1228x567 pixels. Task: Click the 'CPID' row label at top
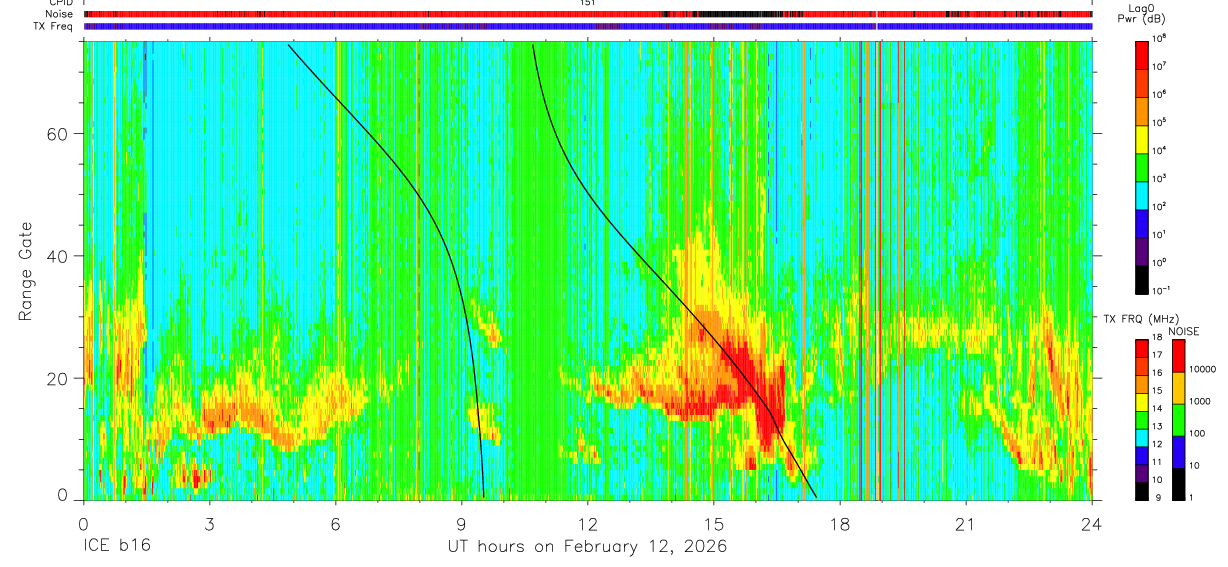[61, 3]
